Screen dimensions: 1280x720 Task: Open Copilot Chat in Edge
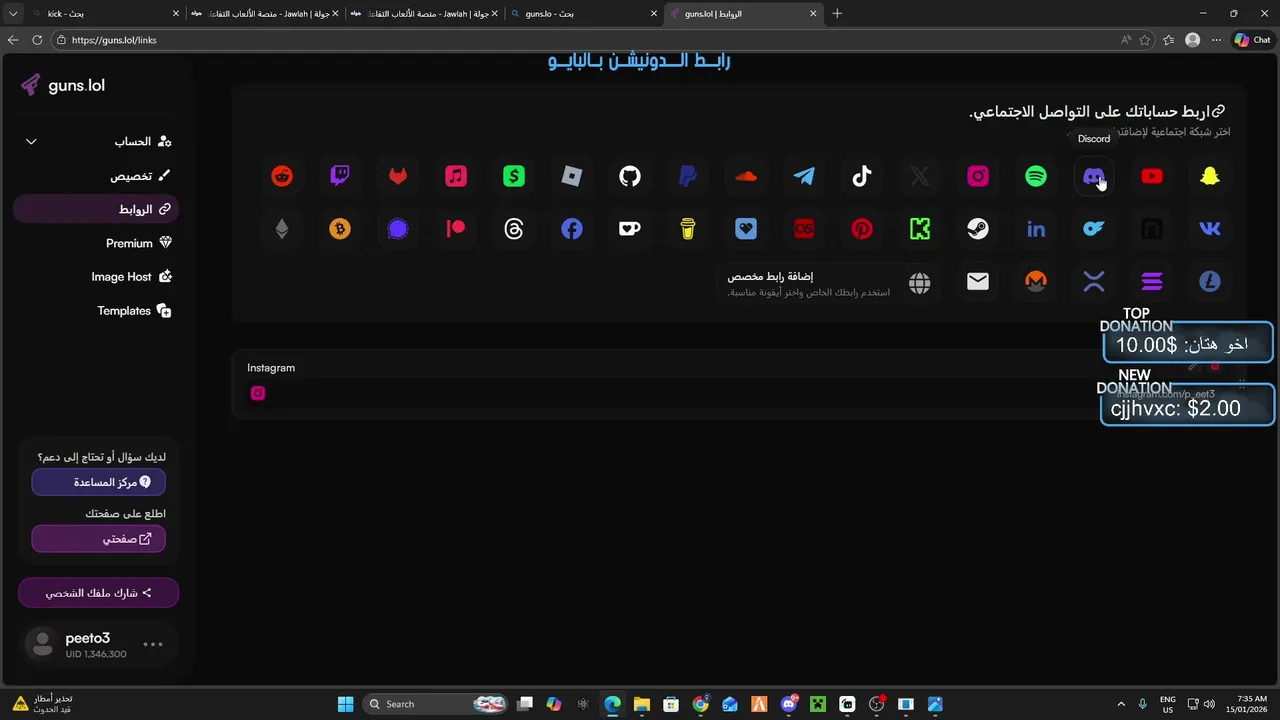[x=1252, y=40]
